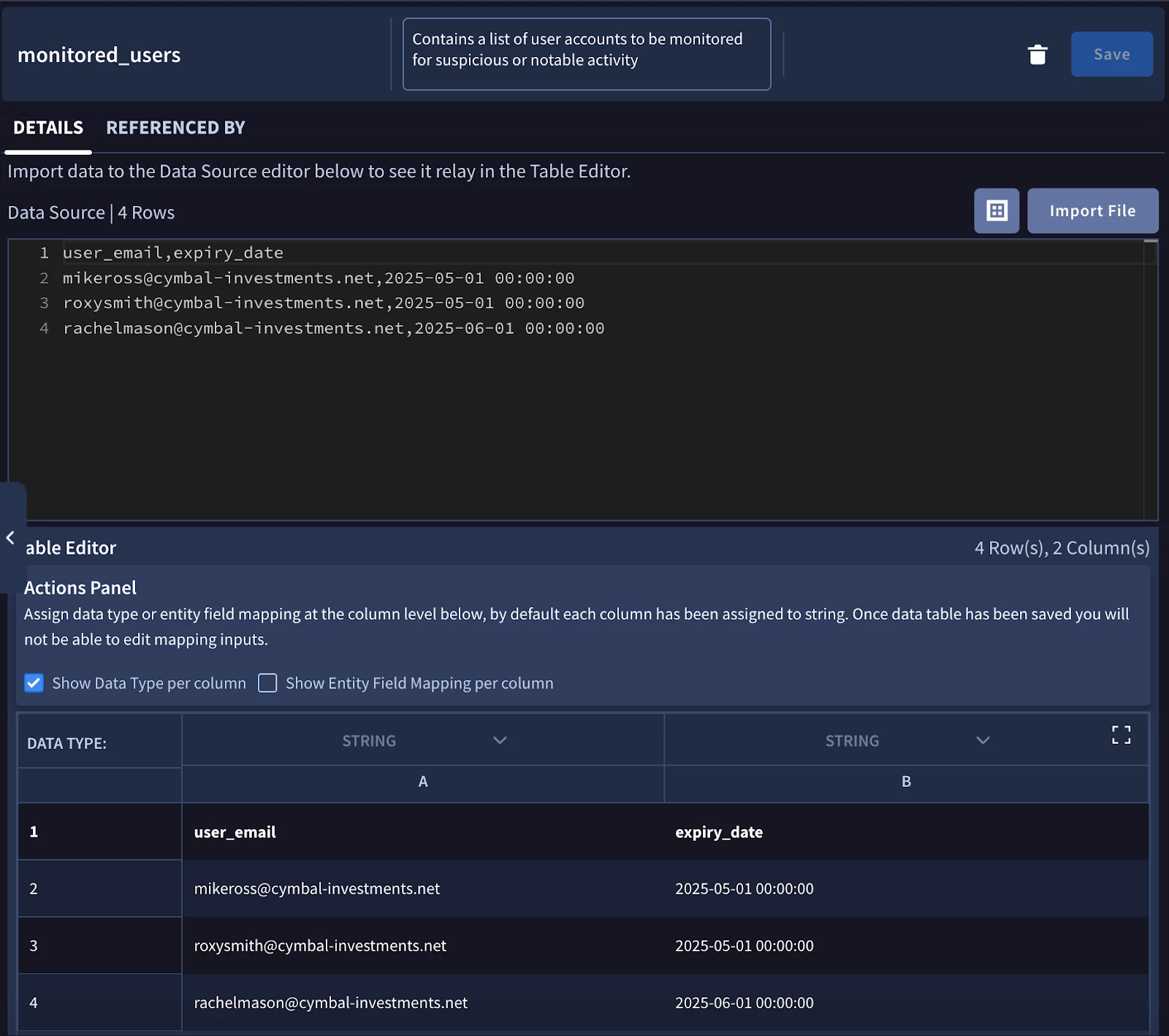Click the mikeross line in data source editor
Image resolution: width=1169 pixels, height=1036 pixels.
(x=319, y=278)
